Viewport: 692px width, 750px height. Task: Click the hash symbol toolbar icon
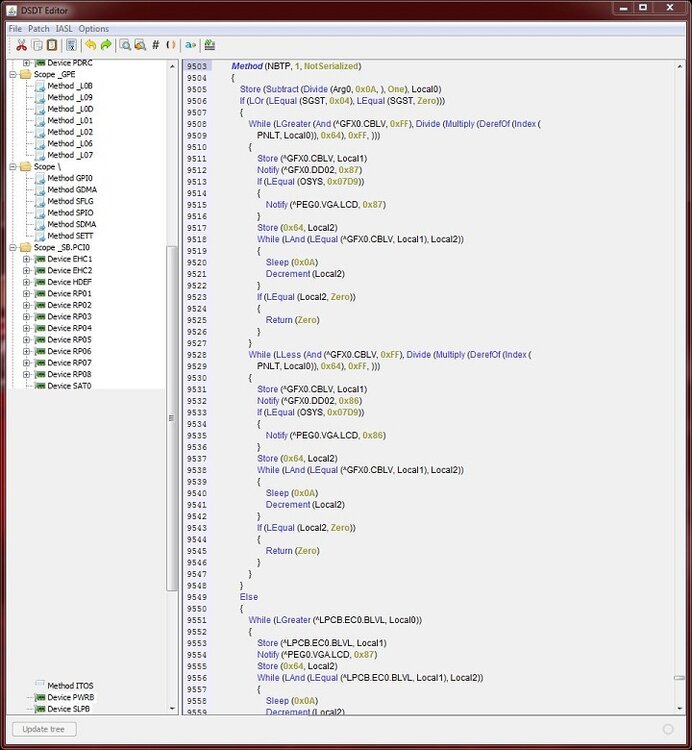coord(155,45)
